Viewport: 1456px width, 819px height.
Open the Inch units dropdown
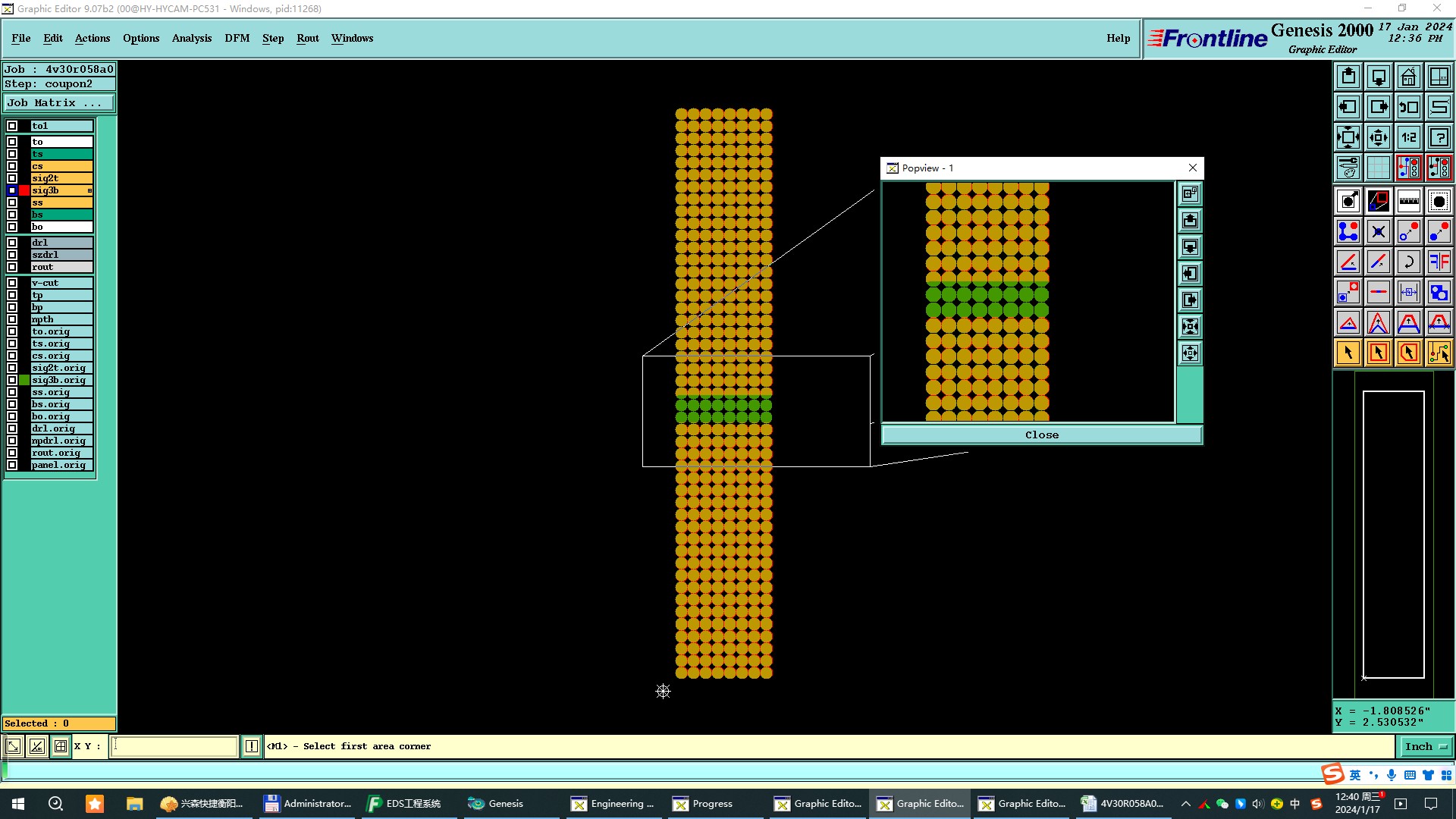tap(1426, 746)
